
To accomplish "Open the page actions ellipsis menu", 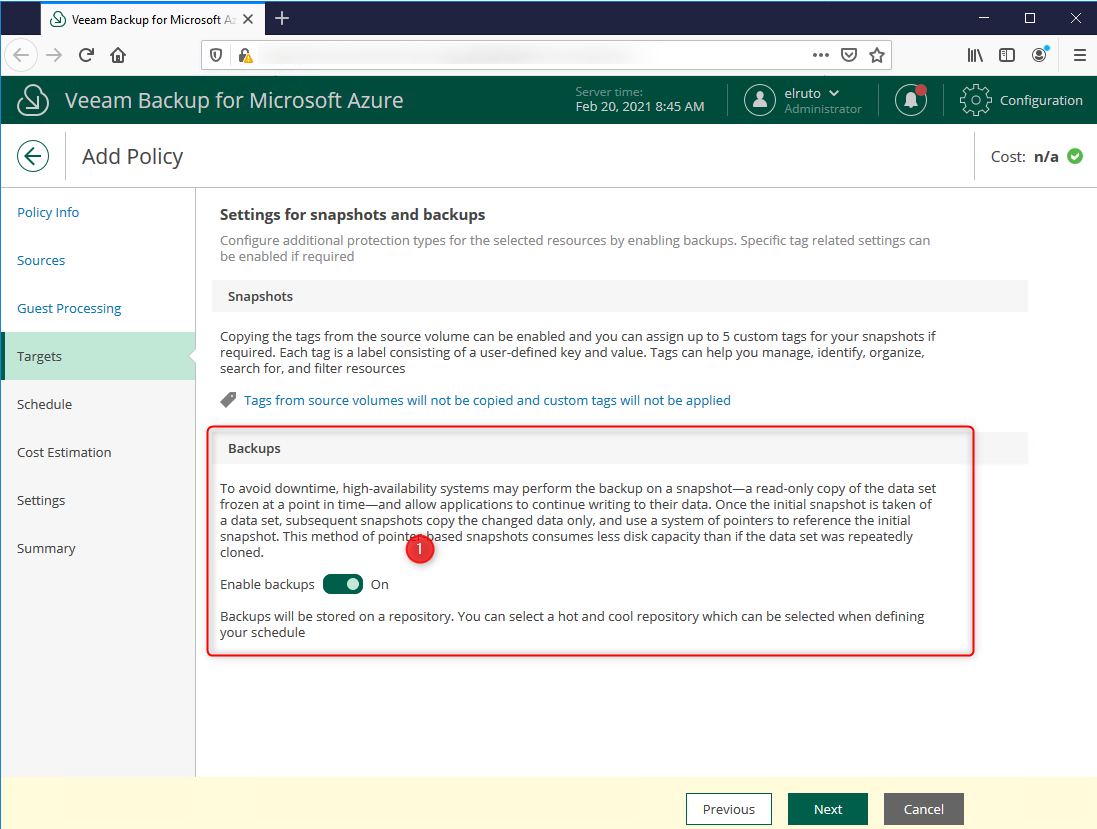I will coord(820,55).
